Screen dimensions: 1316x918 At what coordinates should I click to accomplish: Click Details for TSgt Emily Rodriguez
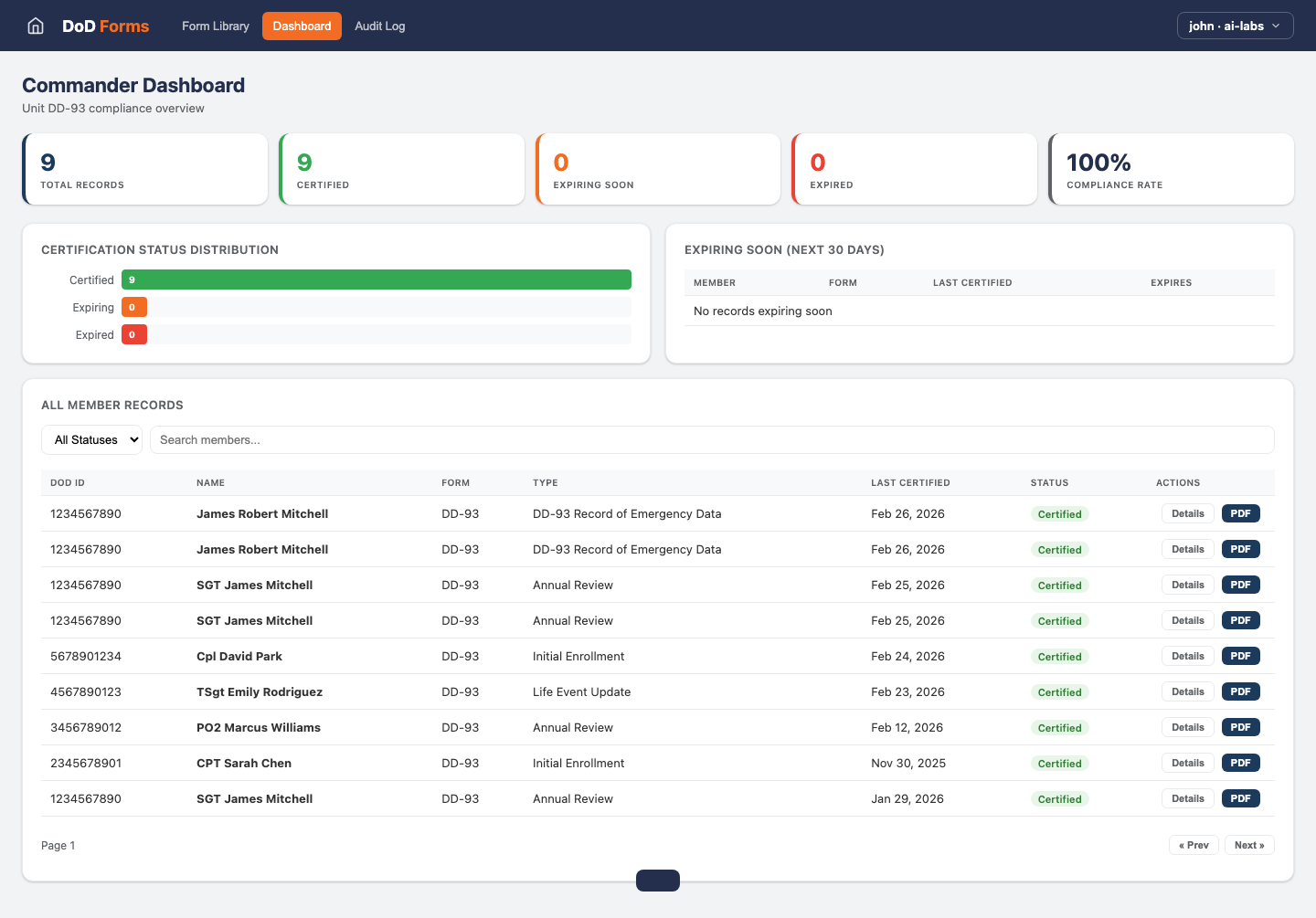(x=1187, y=691)
